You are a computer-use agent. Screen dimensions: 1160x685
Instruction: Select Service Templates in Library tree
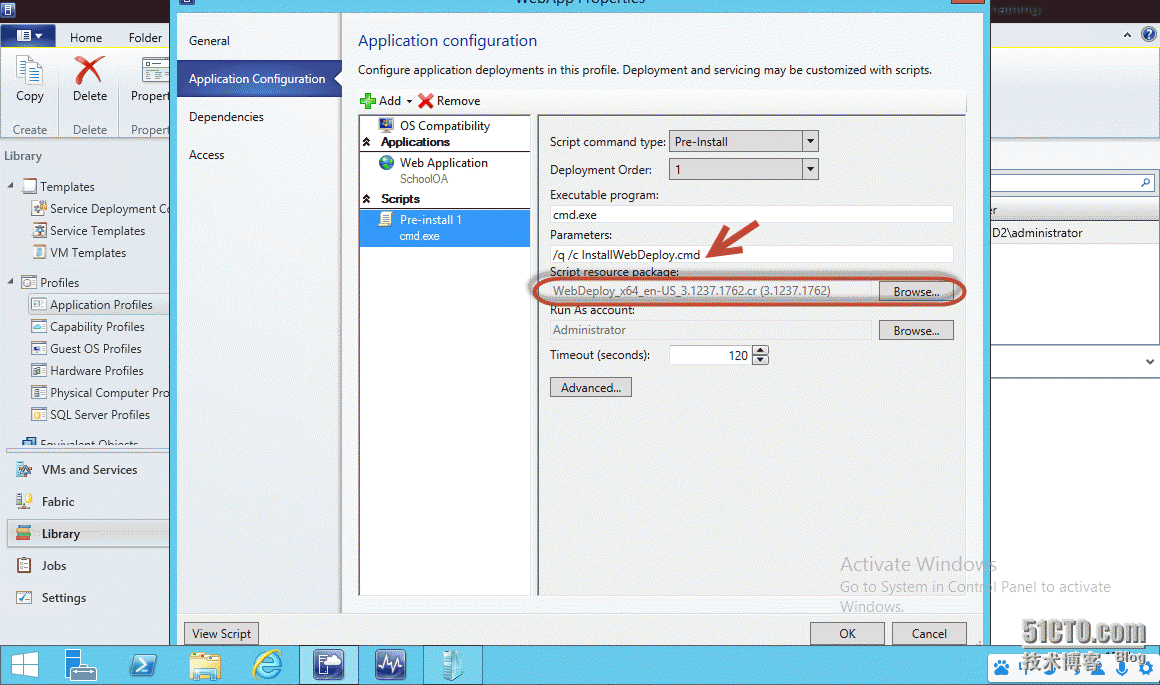click(89, 231)
